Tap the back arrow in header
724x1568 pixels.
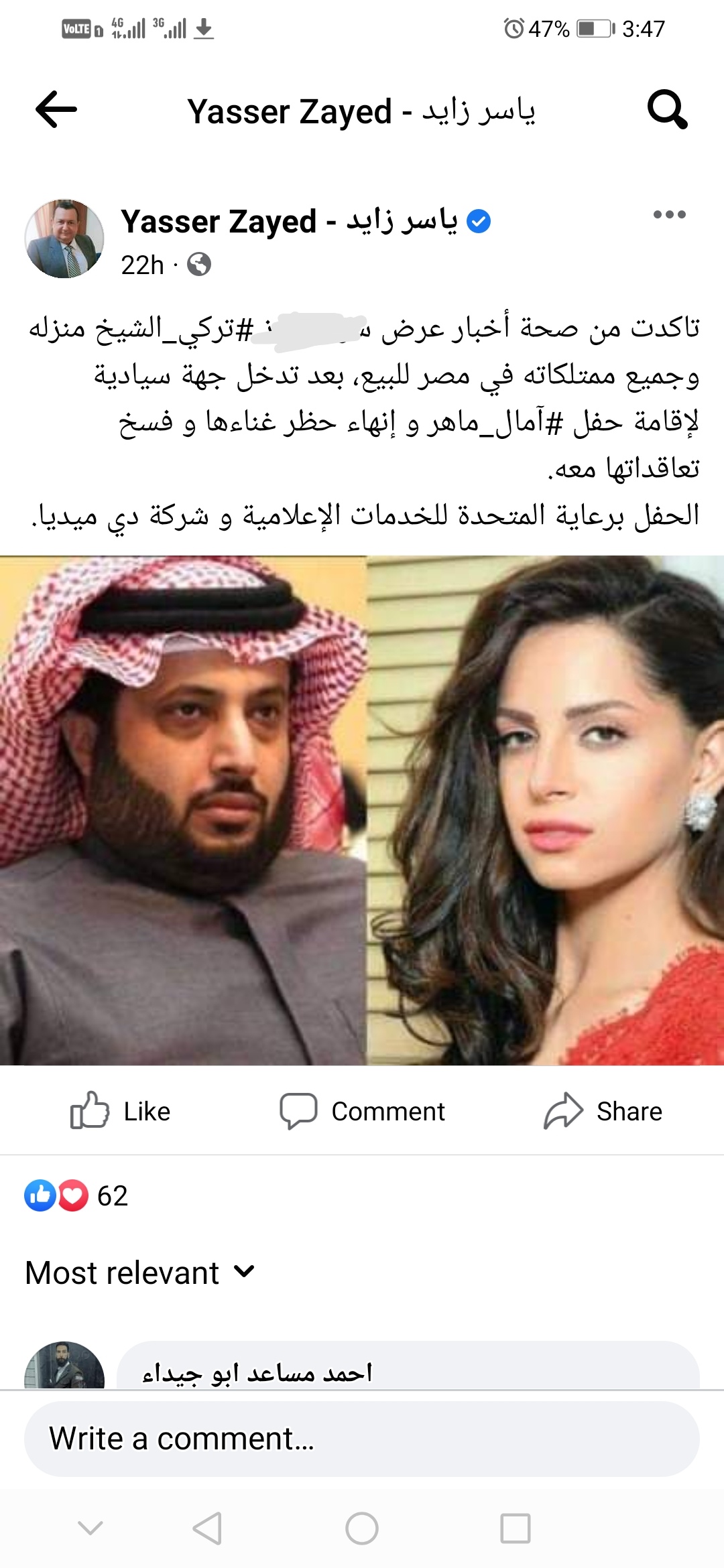56,109
